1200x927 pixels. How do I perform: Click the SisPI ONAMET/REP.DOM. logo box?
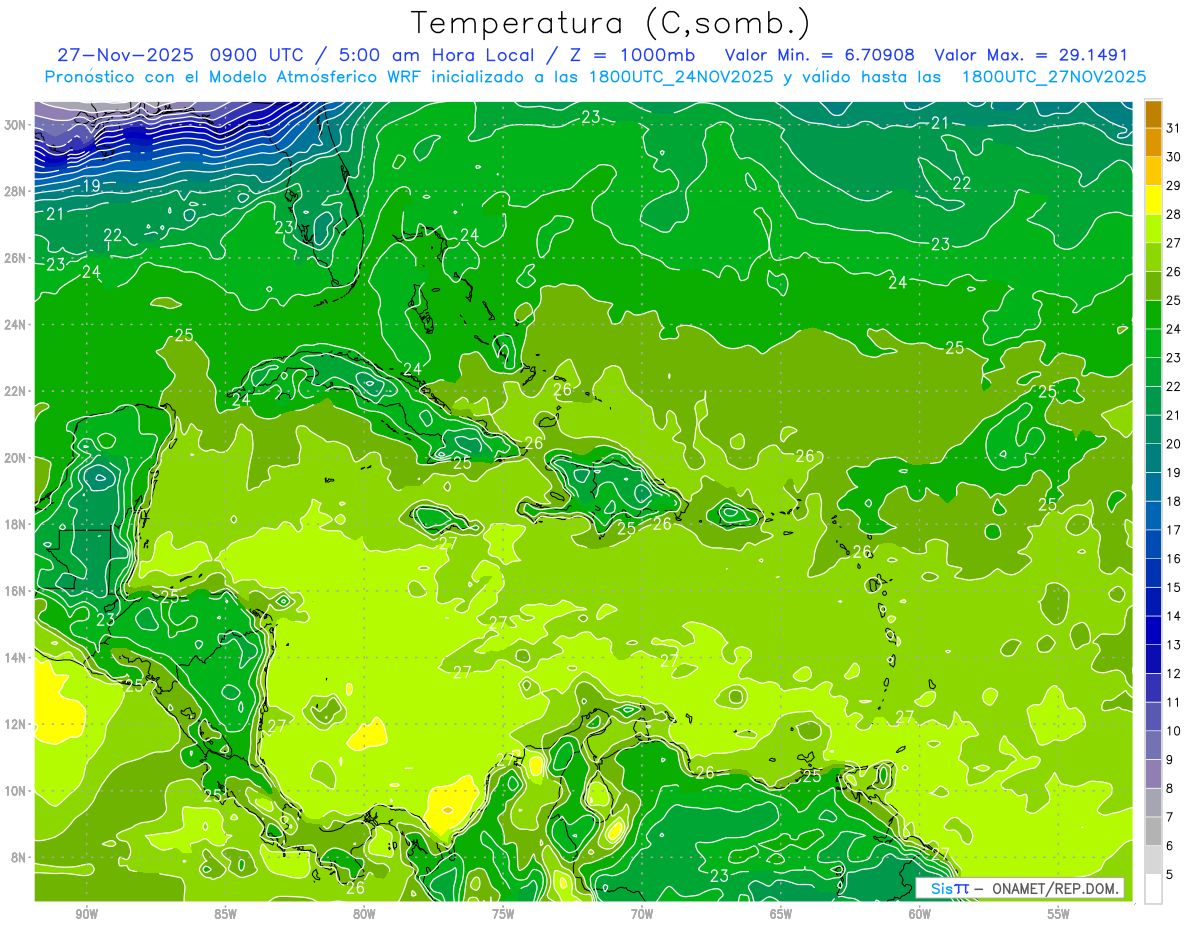click(1020, 888)
